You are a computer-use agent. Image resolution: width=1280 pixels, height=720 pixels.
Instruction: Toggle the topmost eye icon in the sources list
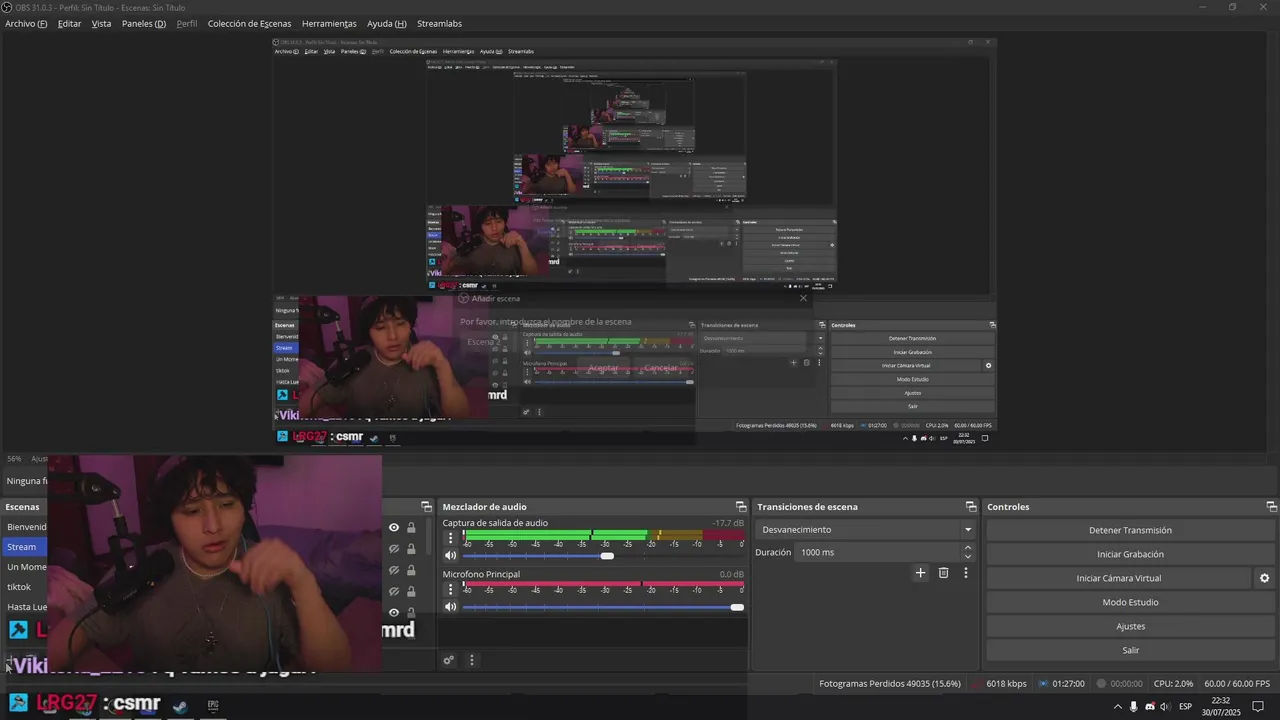(x=394, y=528)
